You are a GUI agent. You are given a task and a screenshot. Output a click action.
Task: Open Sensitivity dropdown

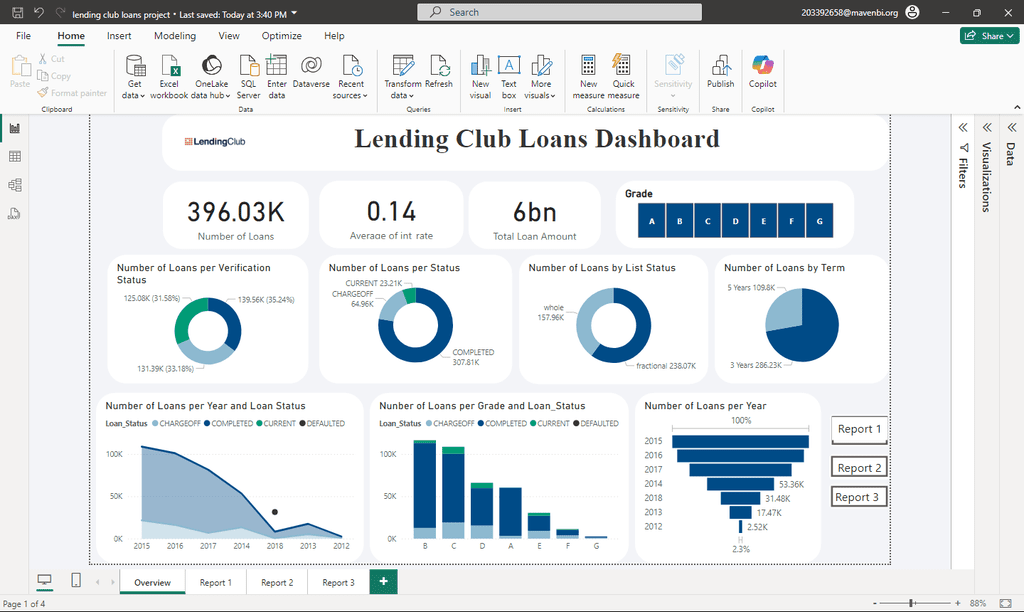coord(673,77)
